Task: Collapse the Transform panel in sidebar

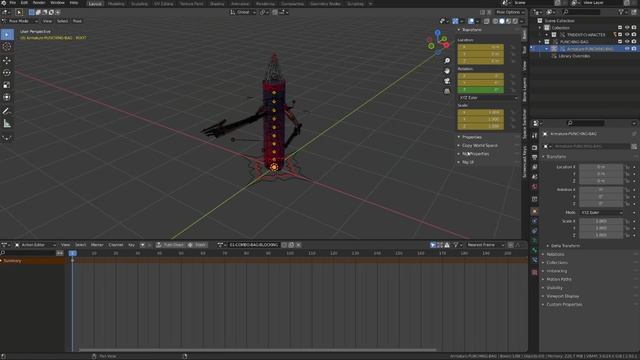Action: (471, 30)
